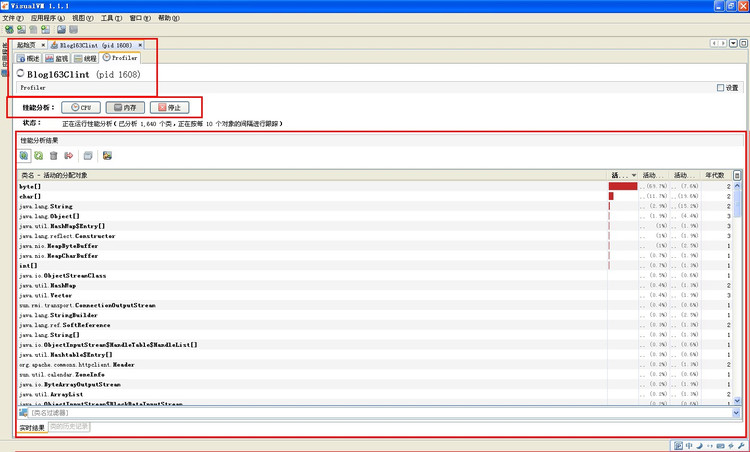Open the 工具 Tools menu
This screenshot has height=452, width=750.
(x=111, y=18)
